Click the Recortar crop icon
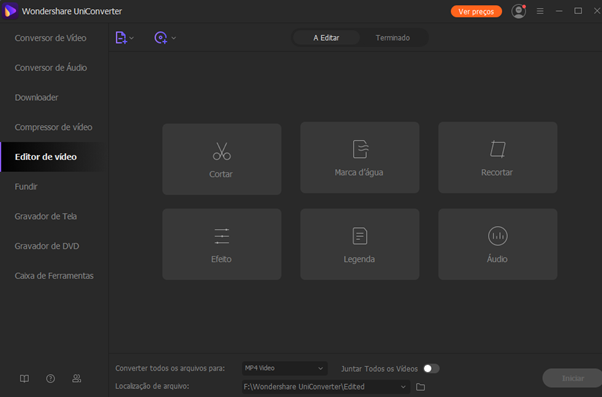This screenshot has height=397, width=602. pos(498,149)
